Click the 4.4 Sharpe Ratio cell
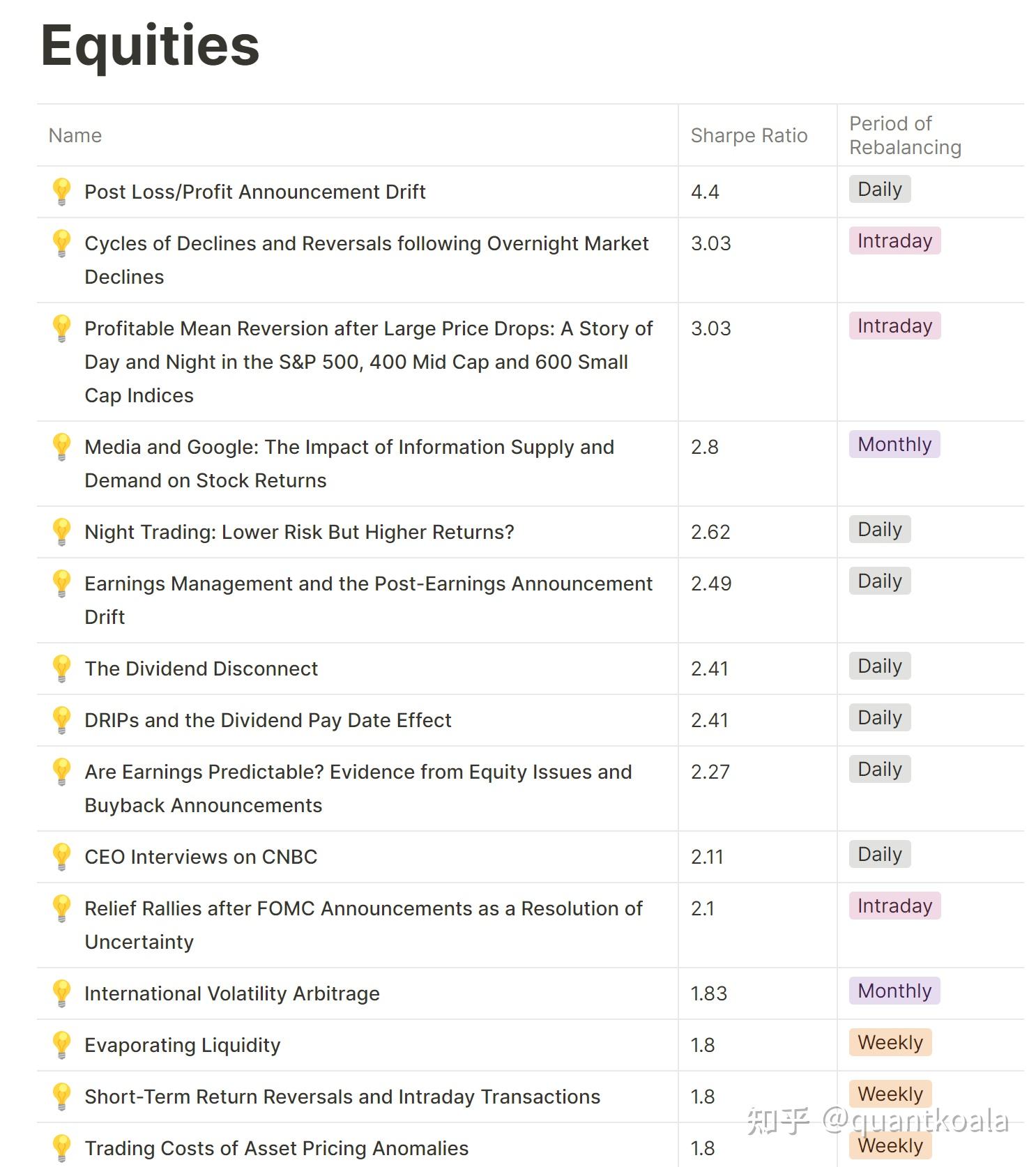The image size is (1036, 1167). [757, 192]
